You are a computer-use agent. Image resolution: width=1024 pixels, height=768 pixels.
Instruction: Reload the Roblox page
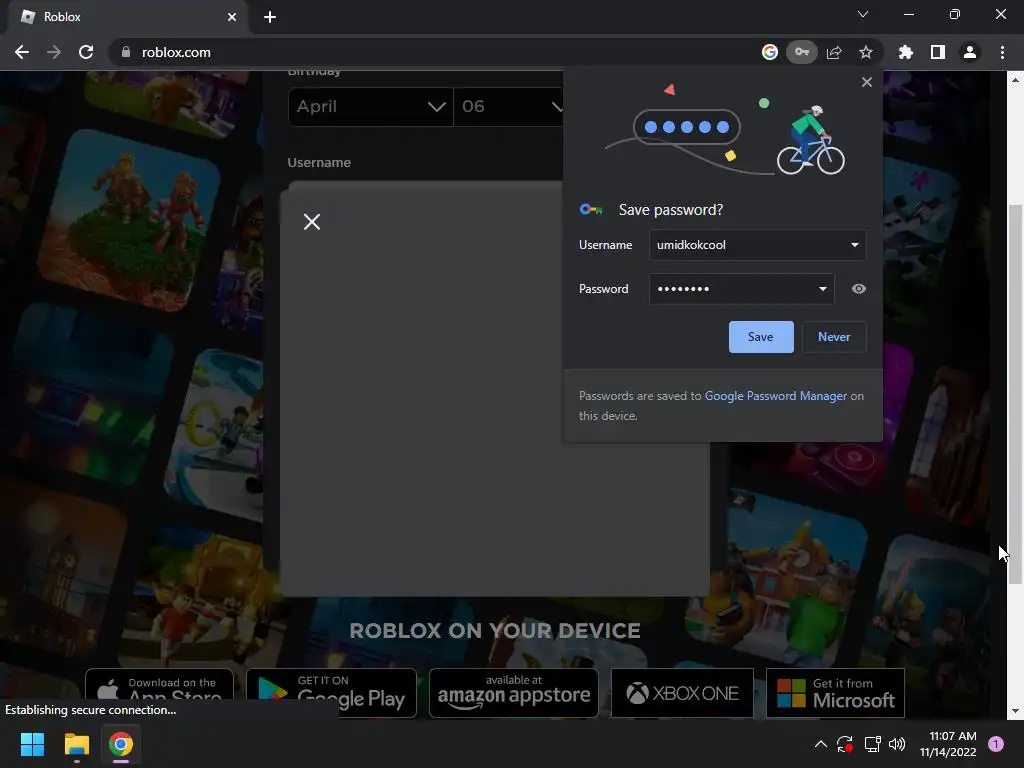click(86, 52)
